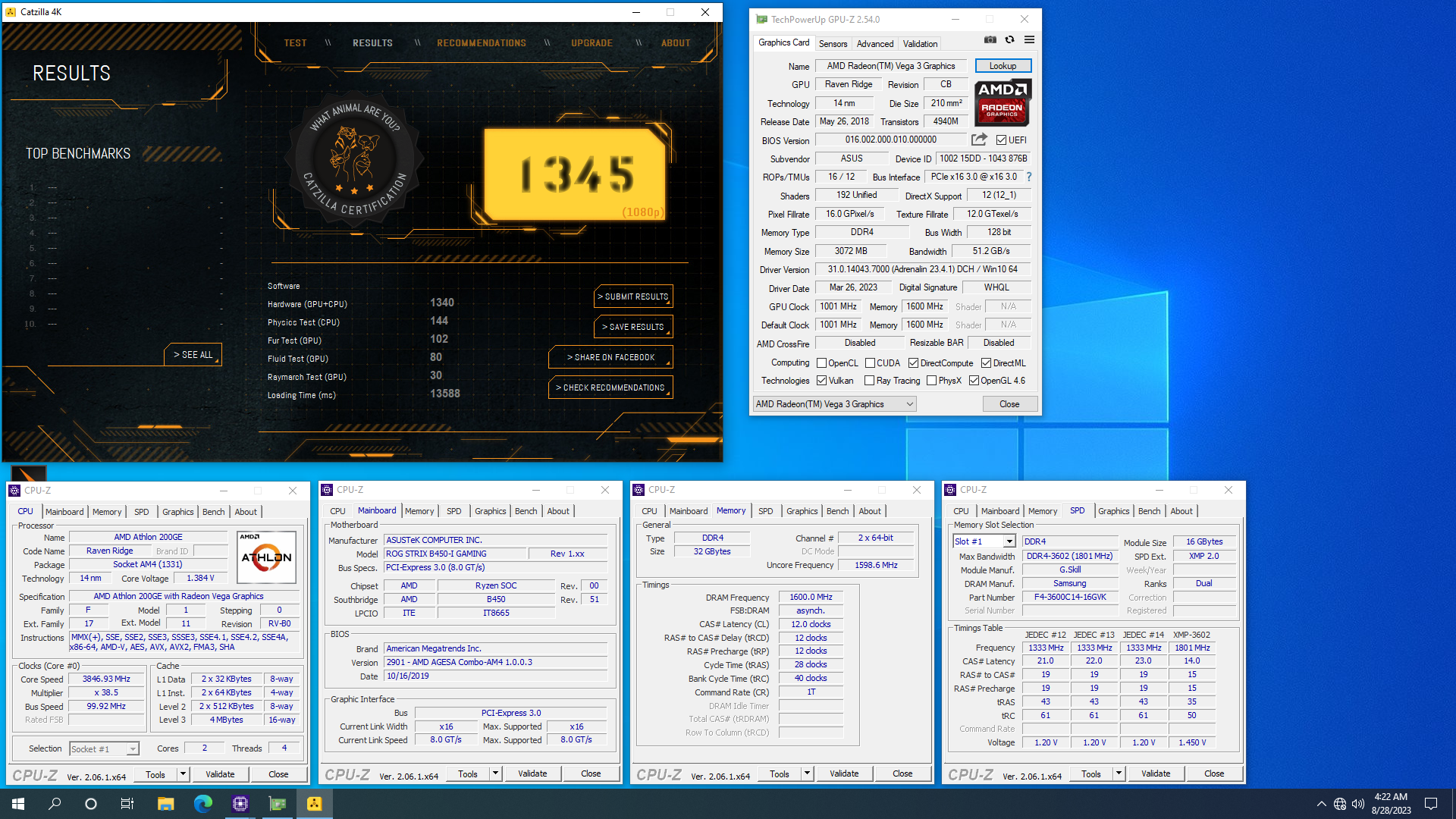Toggle the PhysX checkbox

pyautogui.click(x=931, y=381)
